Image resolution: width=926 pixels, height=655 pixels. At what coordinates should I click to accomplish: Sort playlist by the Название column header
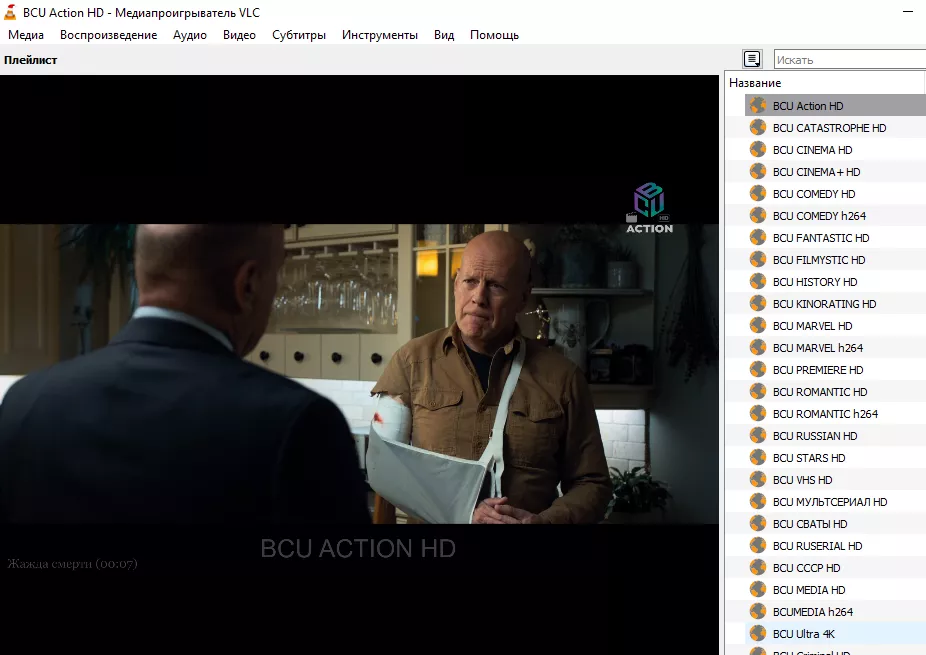click(825, 83)
